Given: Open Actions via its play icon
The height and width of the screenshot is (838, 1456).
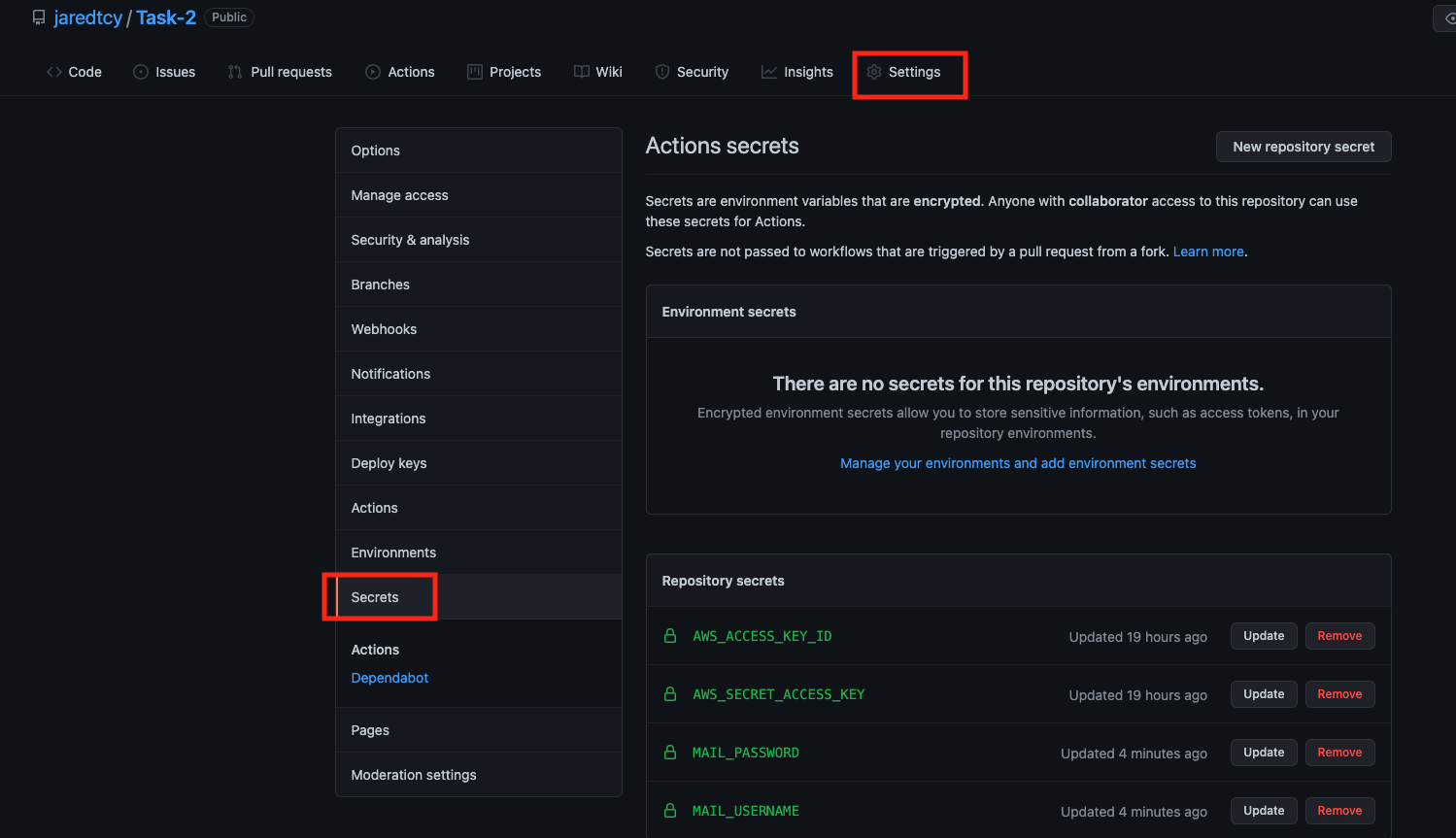Looking at the screenshot, I should click(x=372, y=71).
